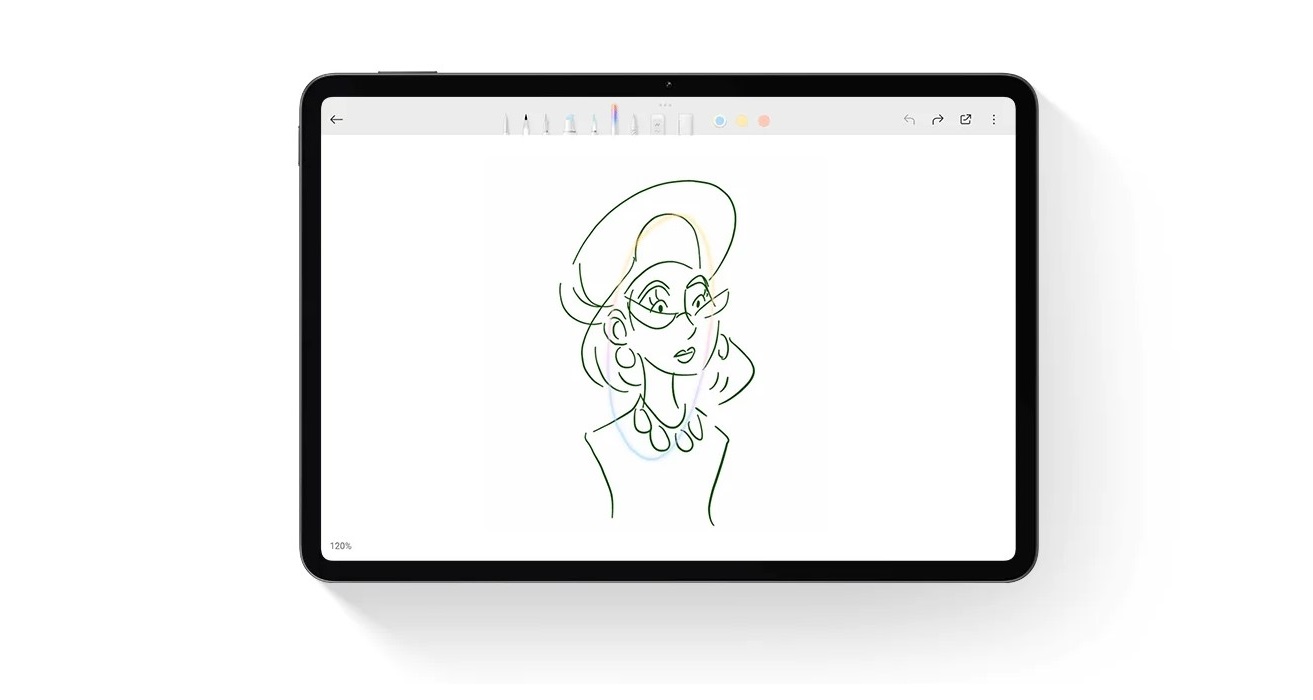Choose the yellow color swatch
Viewport: 1313px width, 700px height.
click(742, 121)
